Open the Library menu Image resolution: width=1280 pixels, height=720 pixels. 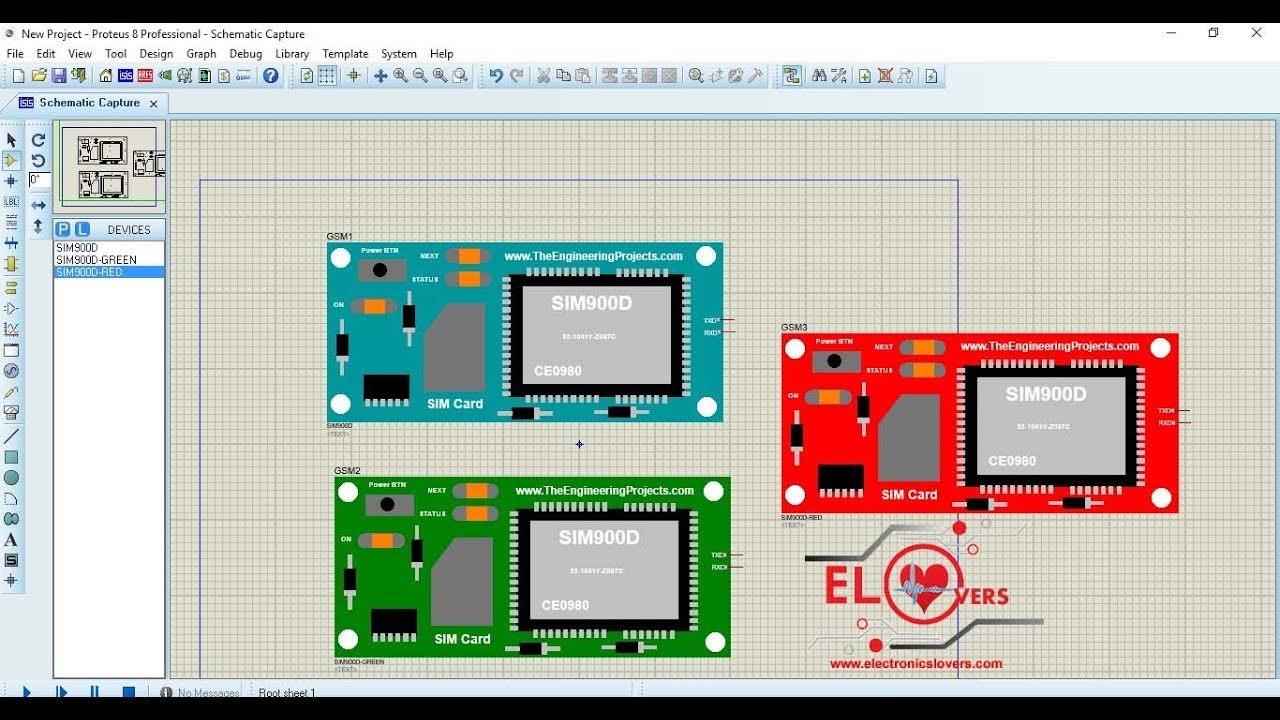coord(292,54)
